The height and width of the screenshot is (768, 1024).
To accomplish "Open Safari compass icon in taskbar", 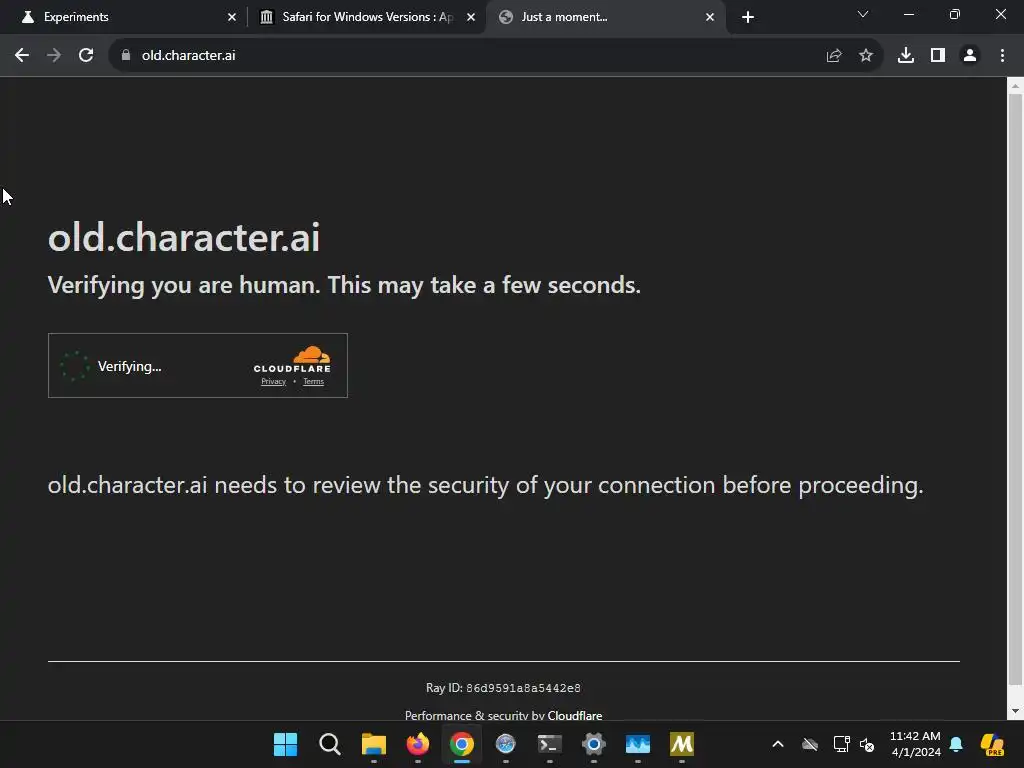I will click(x=505, y=744).
